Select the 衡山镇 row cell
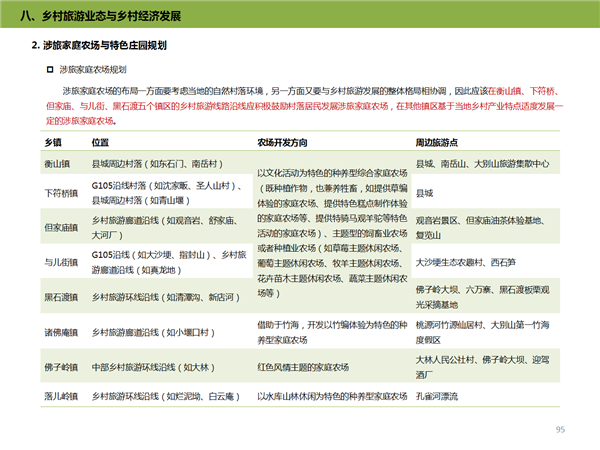Viewport: 600px width, 450px height. [x=57, y=163]
